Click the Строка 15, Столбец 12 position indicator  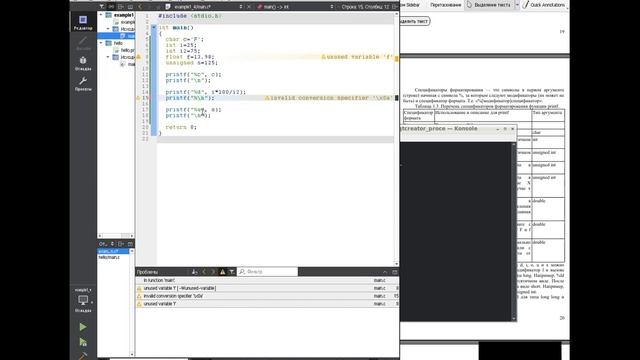point(364,7)
